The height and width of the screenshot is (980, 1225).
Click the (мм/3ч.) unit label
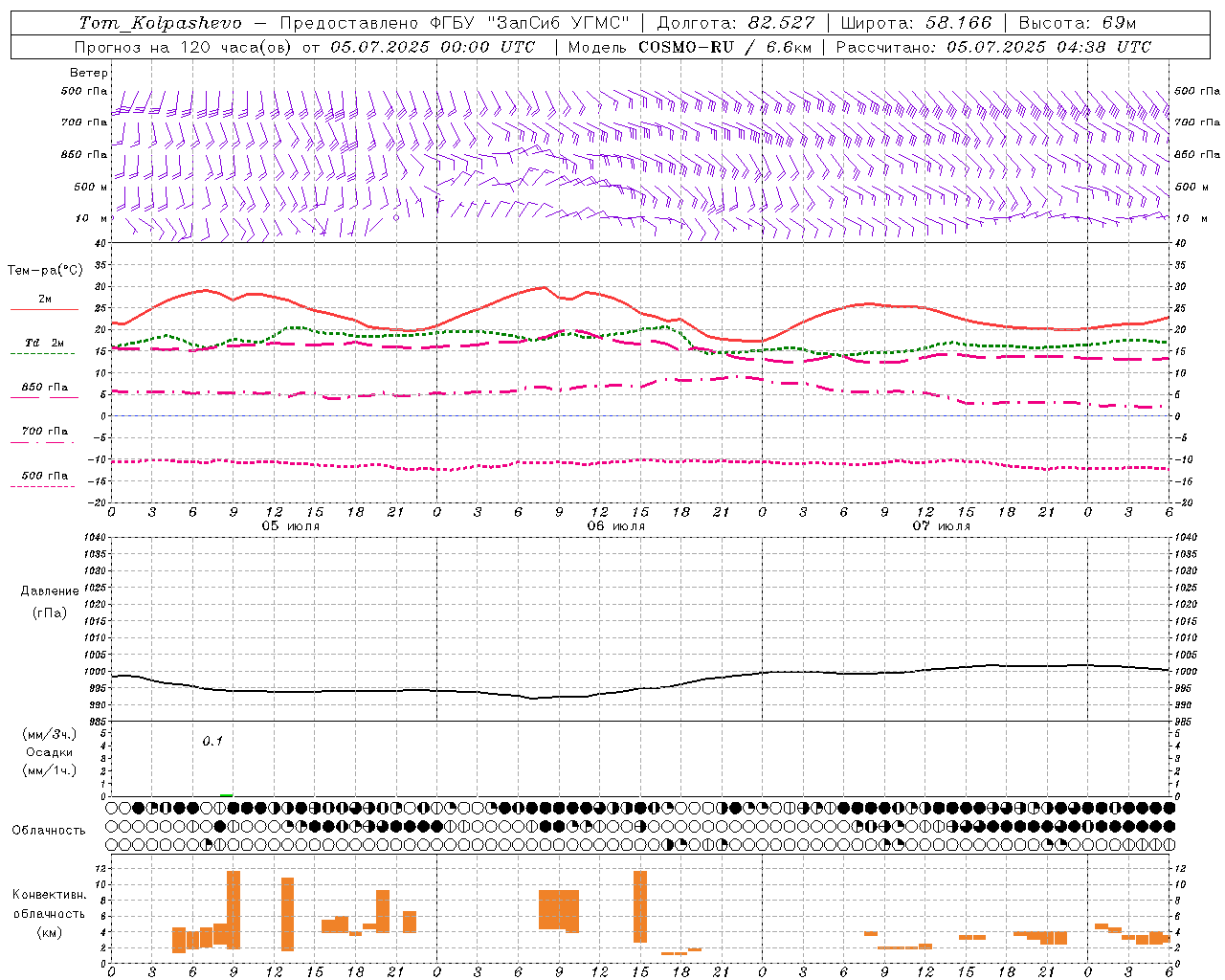[50, 734]
